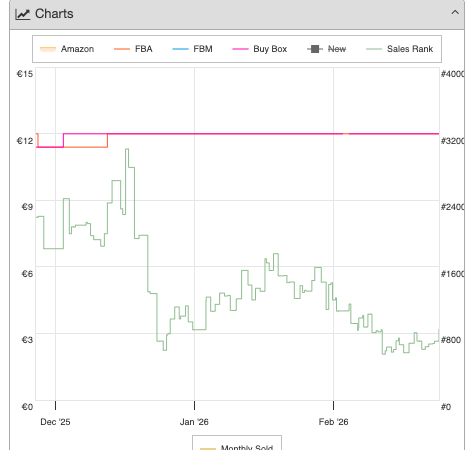Collapse the Charts panel with the chevron
This screenshot has height=450, width=474.
click(x=455, y=13)
